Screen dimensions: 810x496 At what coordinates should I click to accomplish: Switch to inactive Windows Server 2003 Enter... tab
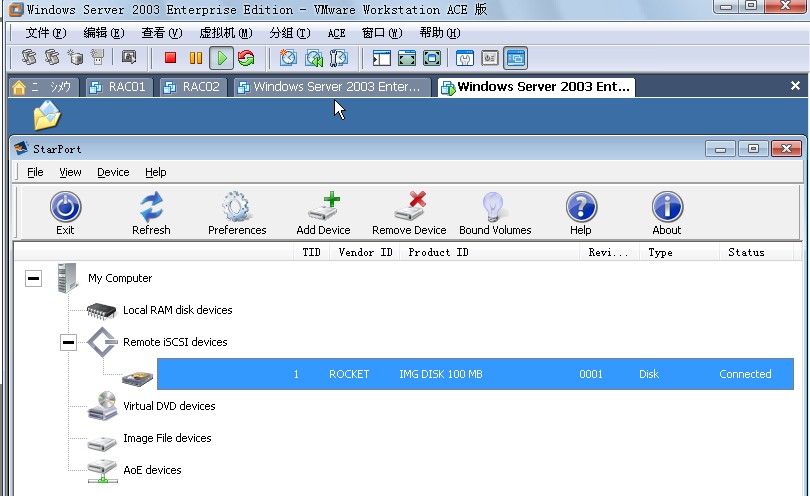[x=332, y=87]
